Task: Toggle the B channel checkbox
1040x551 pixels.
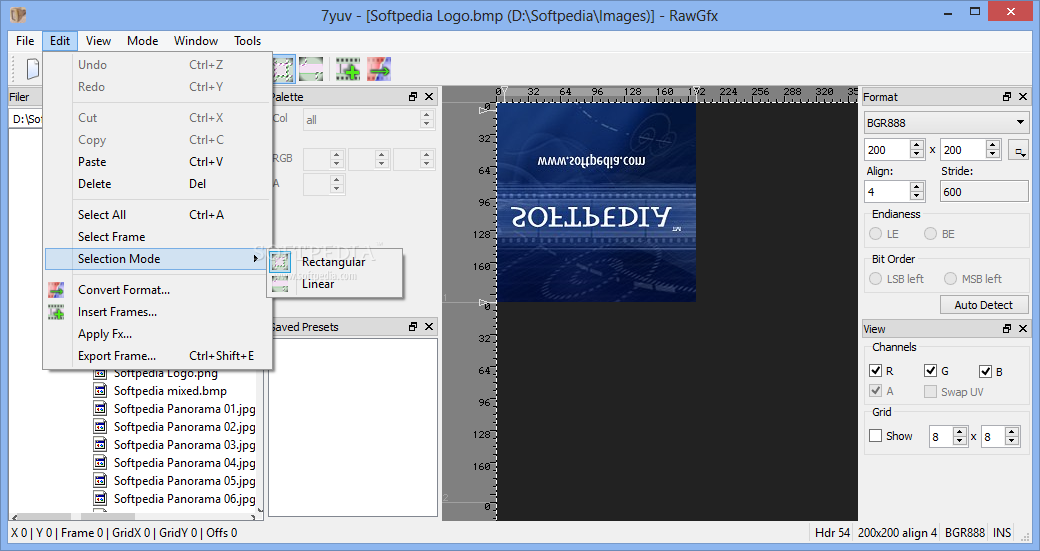Action: 986,371
